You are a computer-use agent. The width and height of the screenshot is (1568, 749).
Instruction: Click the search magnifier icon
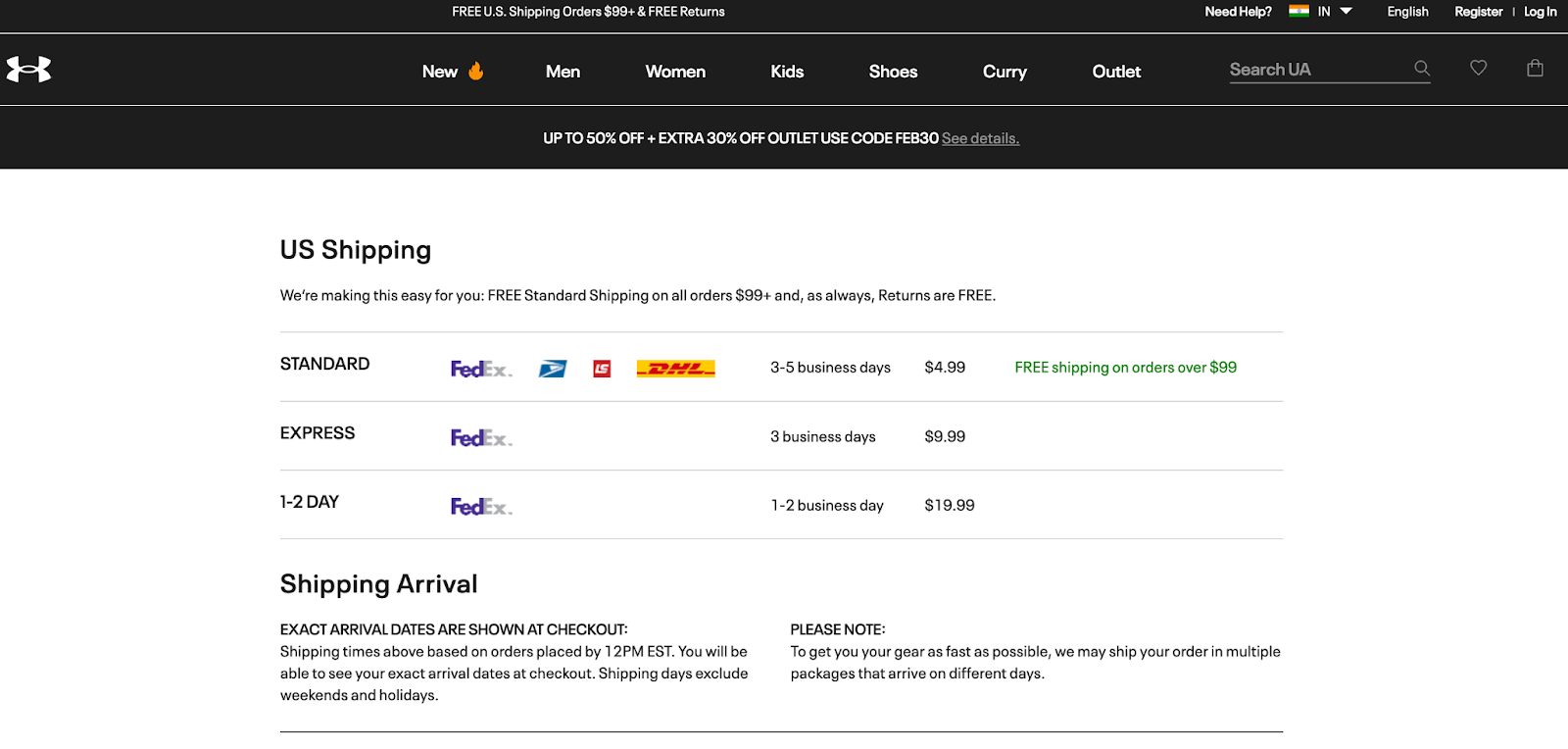1422,69
